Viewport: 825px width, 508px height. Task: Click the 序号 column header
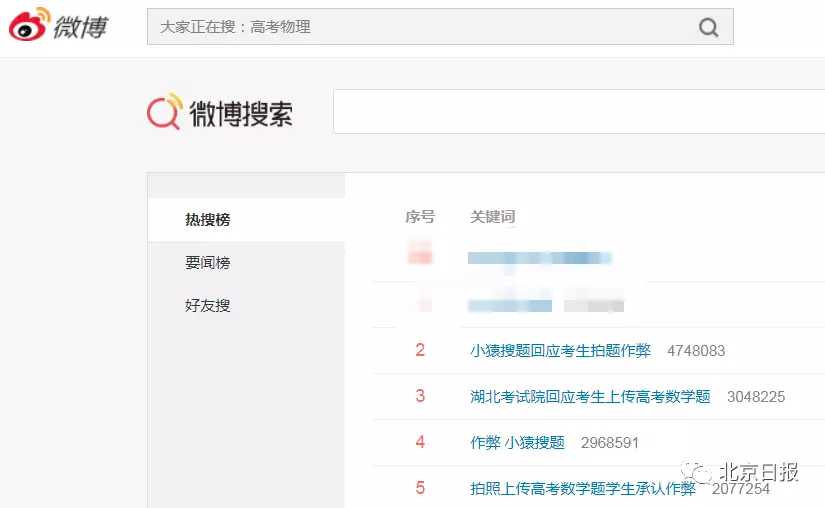pos(420,217)
